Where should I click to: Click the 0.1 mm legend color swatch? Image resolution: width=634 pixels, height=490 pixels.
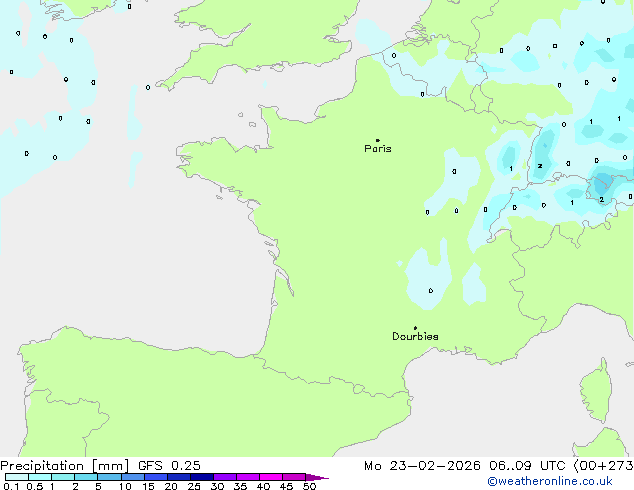(x=16, y=478)
